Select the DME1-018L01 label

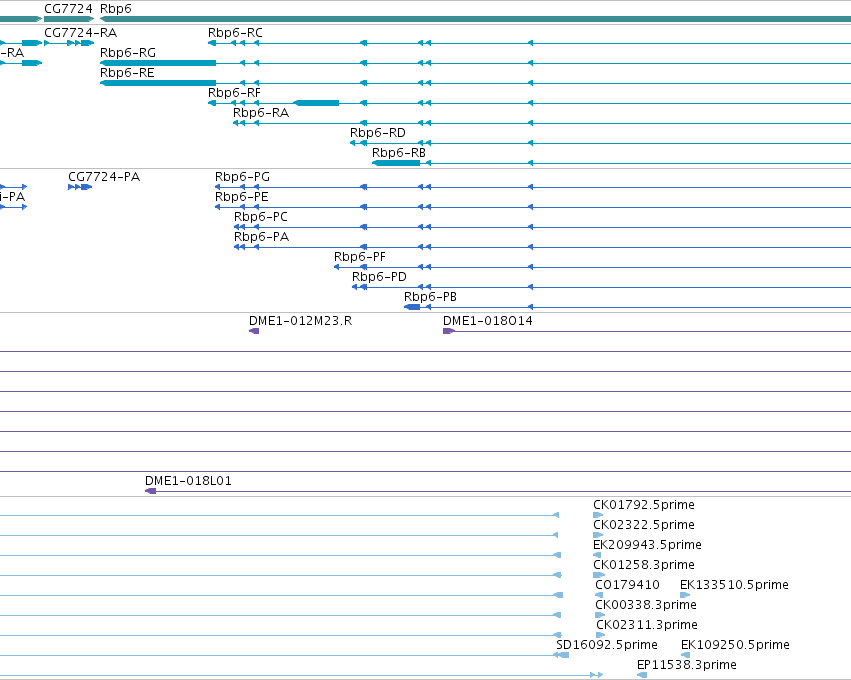pos(188,481)
